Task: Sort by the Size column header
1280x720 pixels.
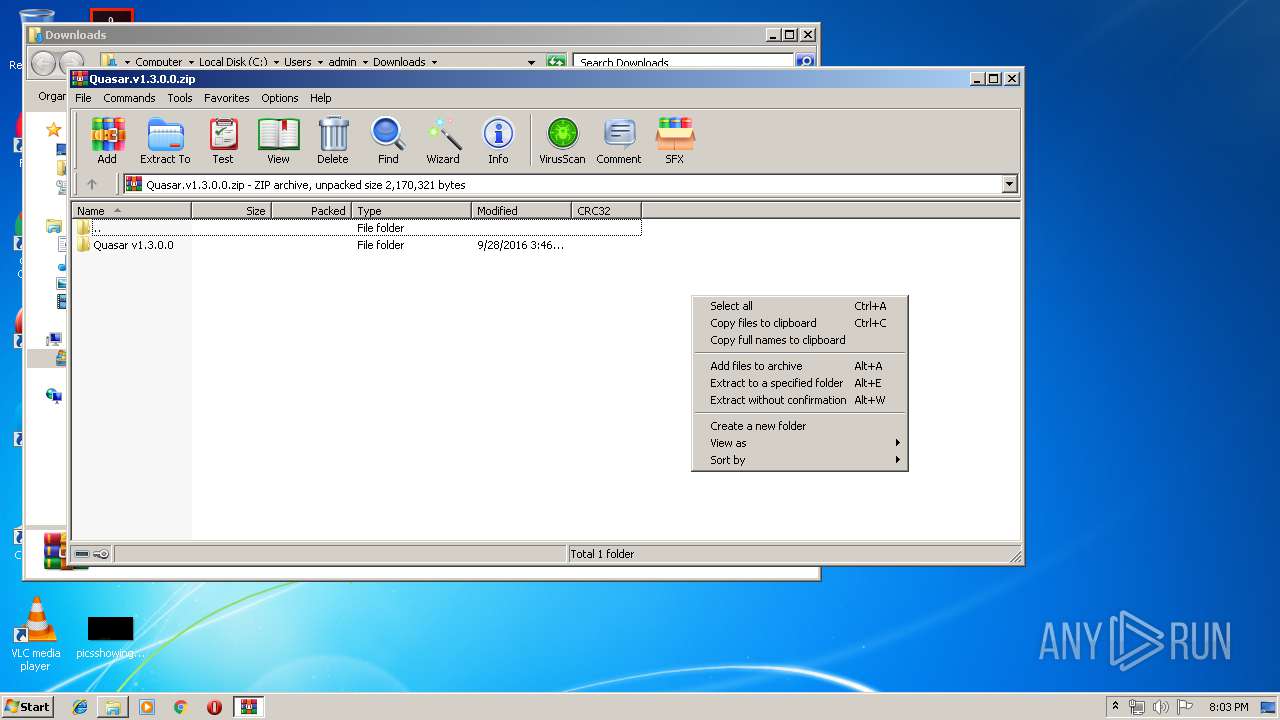Action: click(231, 211)
